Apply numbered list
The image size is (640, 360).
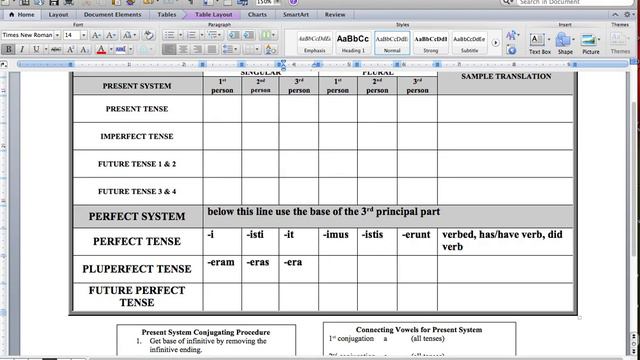[191, 35]
